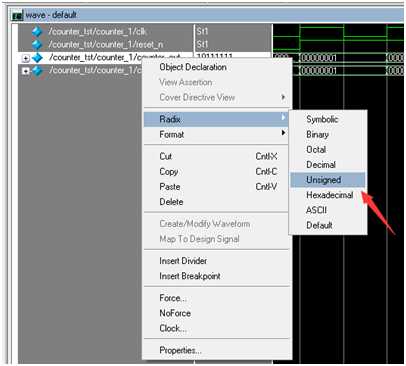Choose Insert Divider

tap(183, 261)
